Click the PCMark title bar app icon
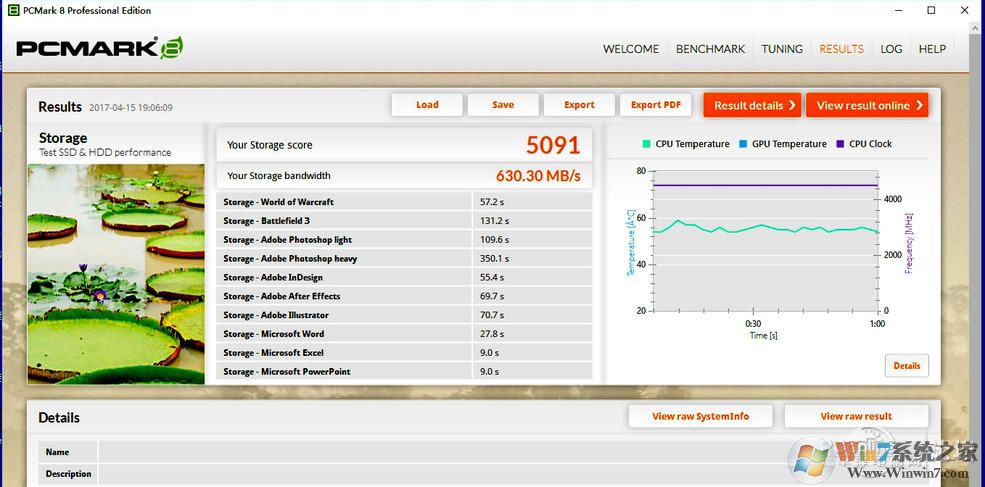Image resolution: width=985 pixels, height=487 pixels. pyautogui.click(x=12, y=11)
